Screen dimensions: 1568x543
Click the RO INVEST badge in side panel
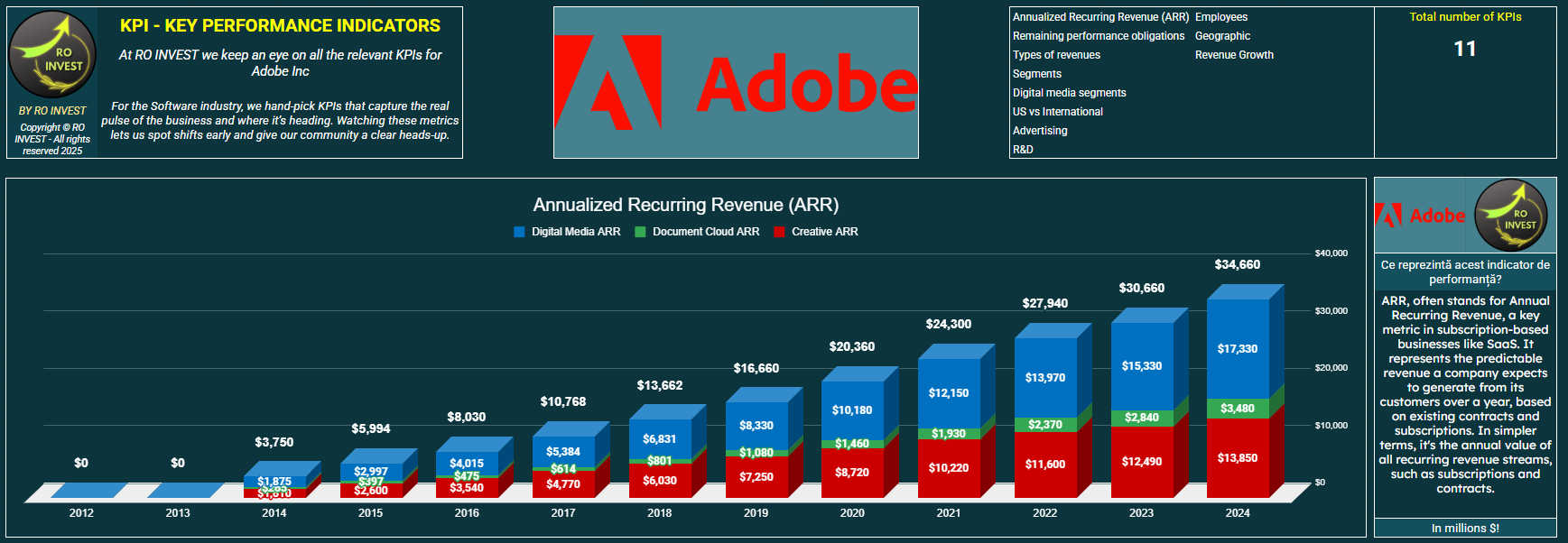pos(1511,216)
